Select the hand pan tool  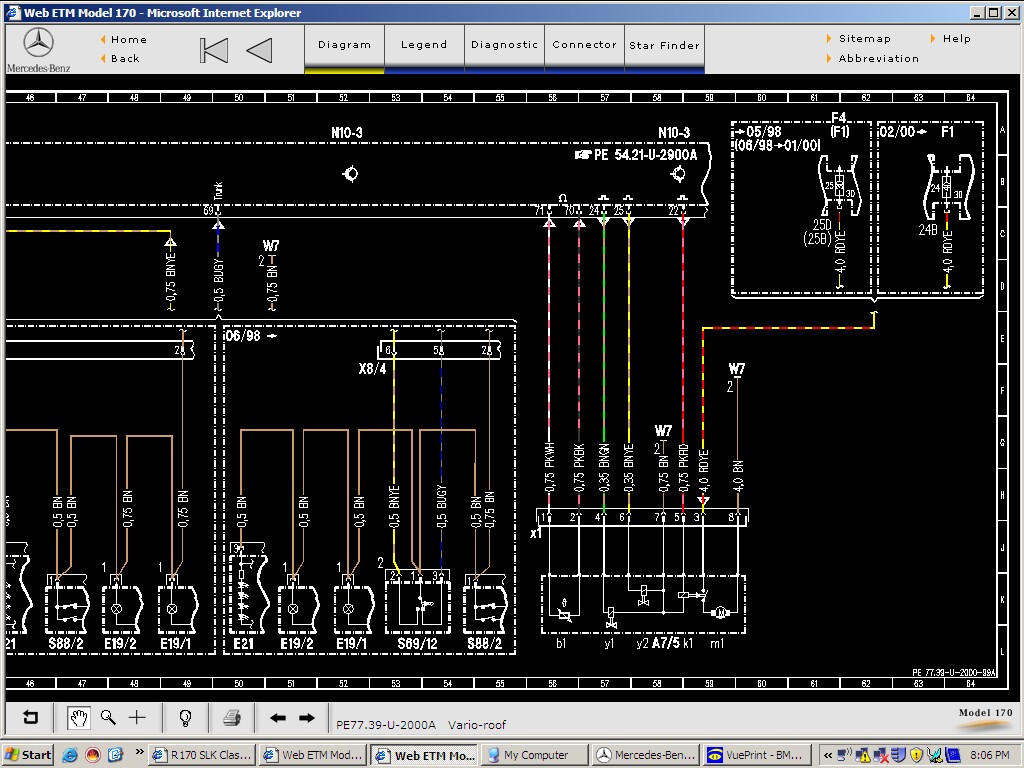point(79,718)
